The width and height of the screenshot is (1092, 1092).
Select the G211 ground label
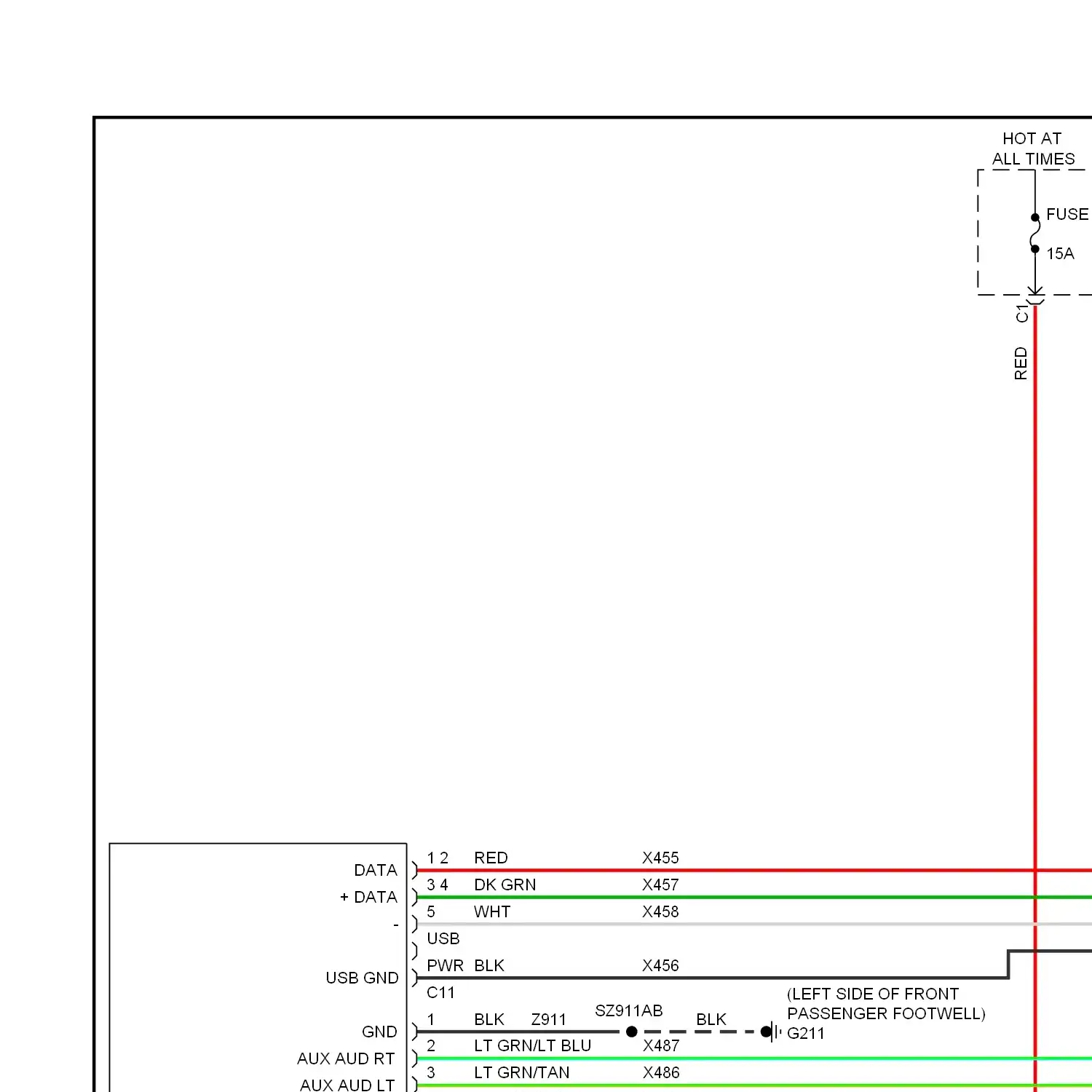(x=806, y=1033)
